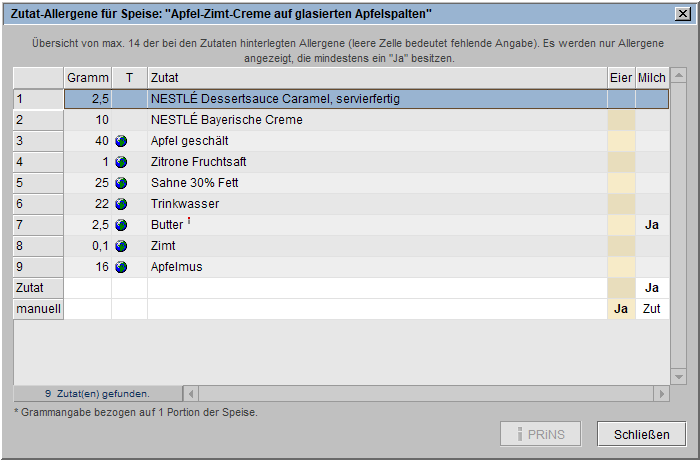
Task: Click the globe icon beside Trinkwasser
Action: tap(121, 204)
